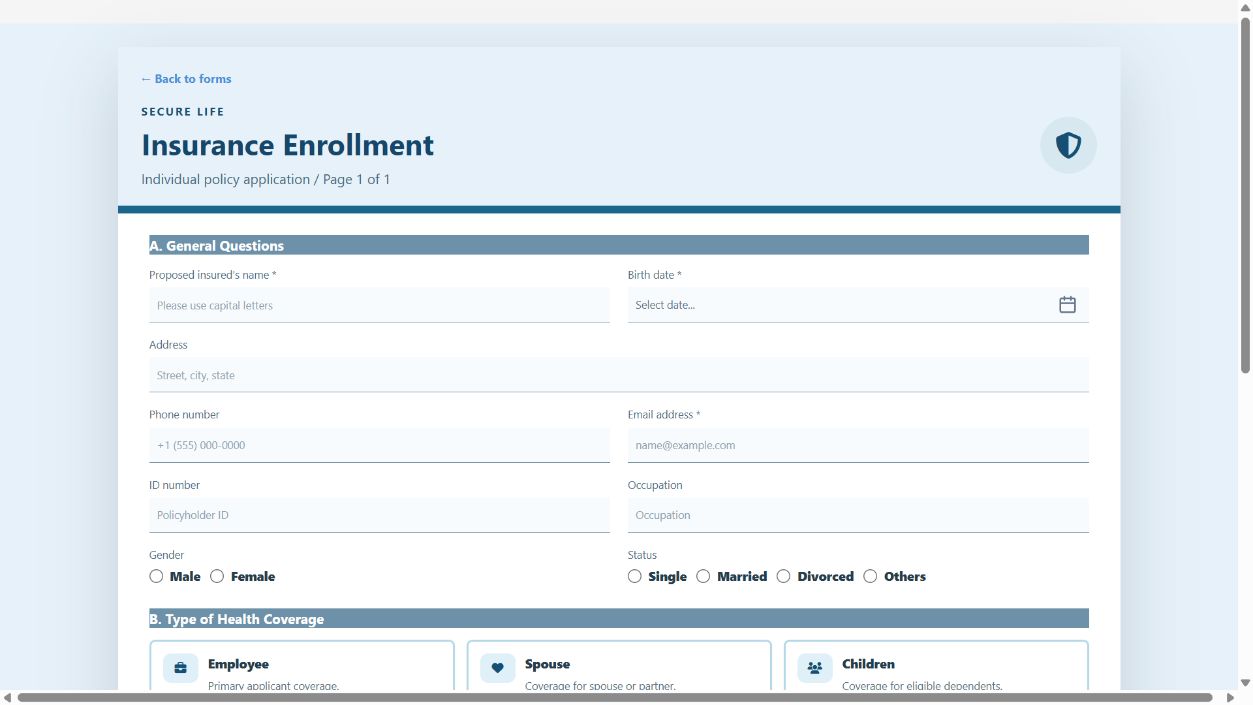Click the horizontal scrollbar thumb
This screenshot has height=705, width=1253.
(614, 697)
